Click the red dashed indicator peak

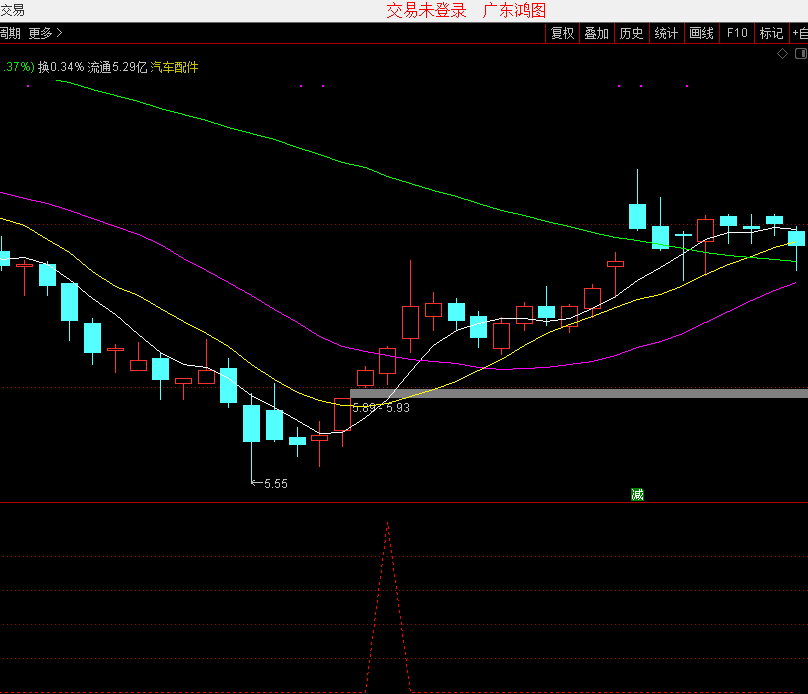tap(388, 524)
